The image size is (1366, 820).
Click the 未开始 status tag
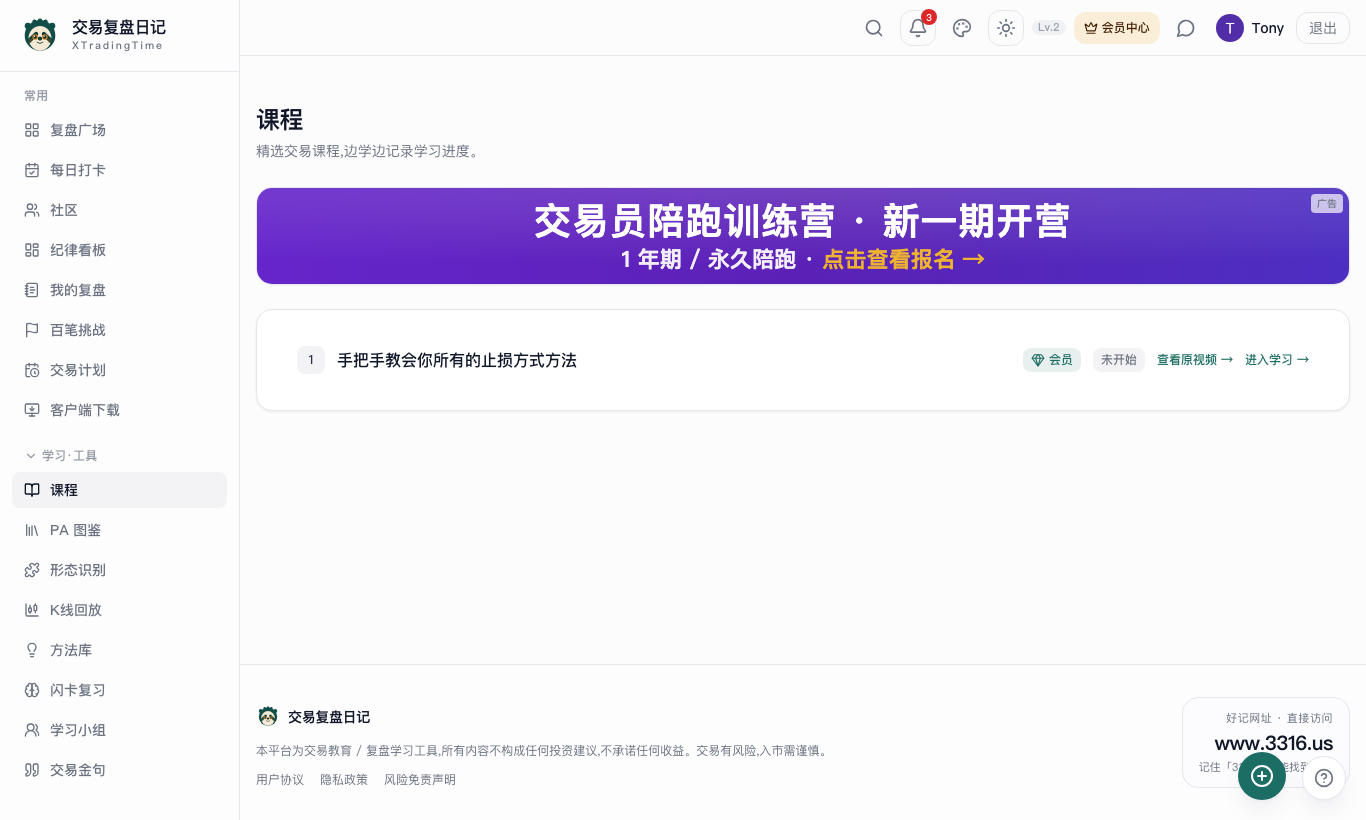point(1119,360)
